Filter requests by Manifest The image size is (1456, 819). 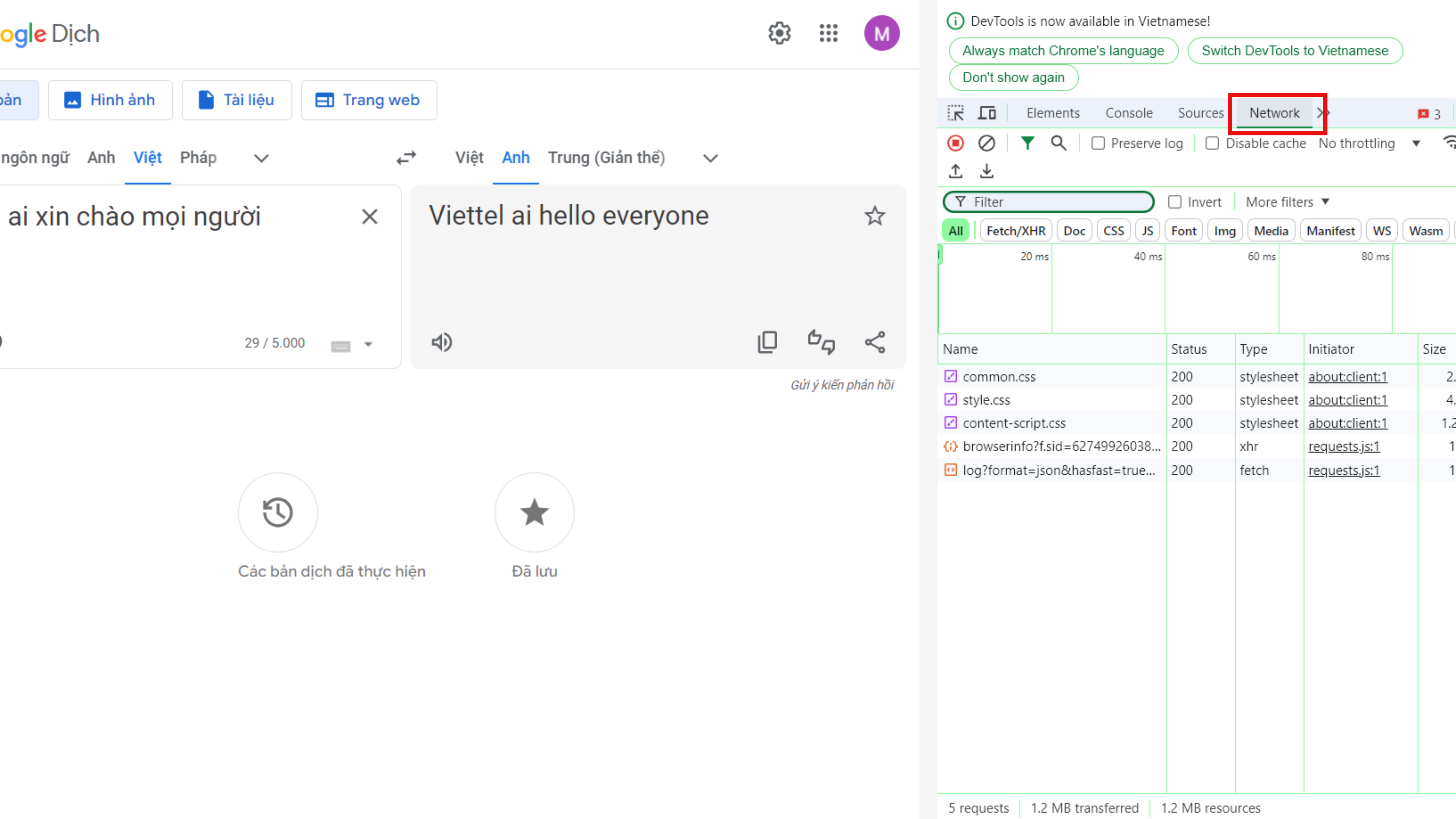1330,231
